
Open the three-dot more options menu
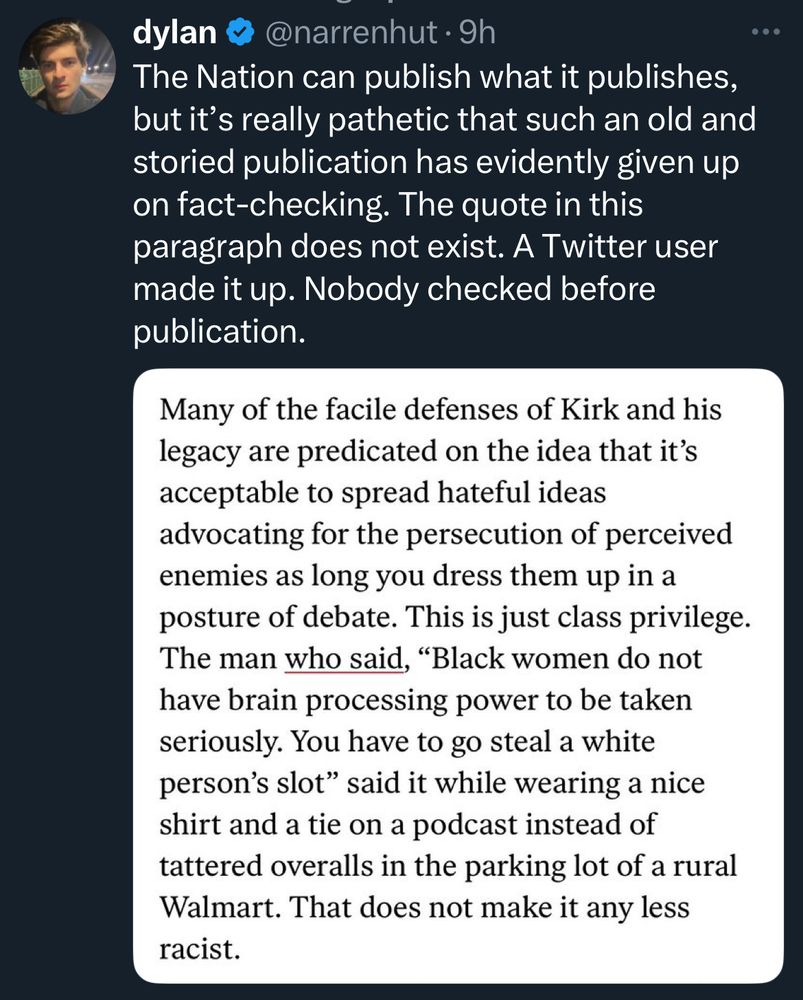(765, 32)
